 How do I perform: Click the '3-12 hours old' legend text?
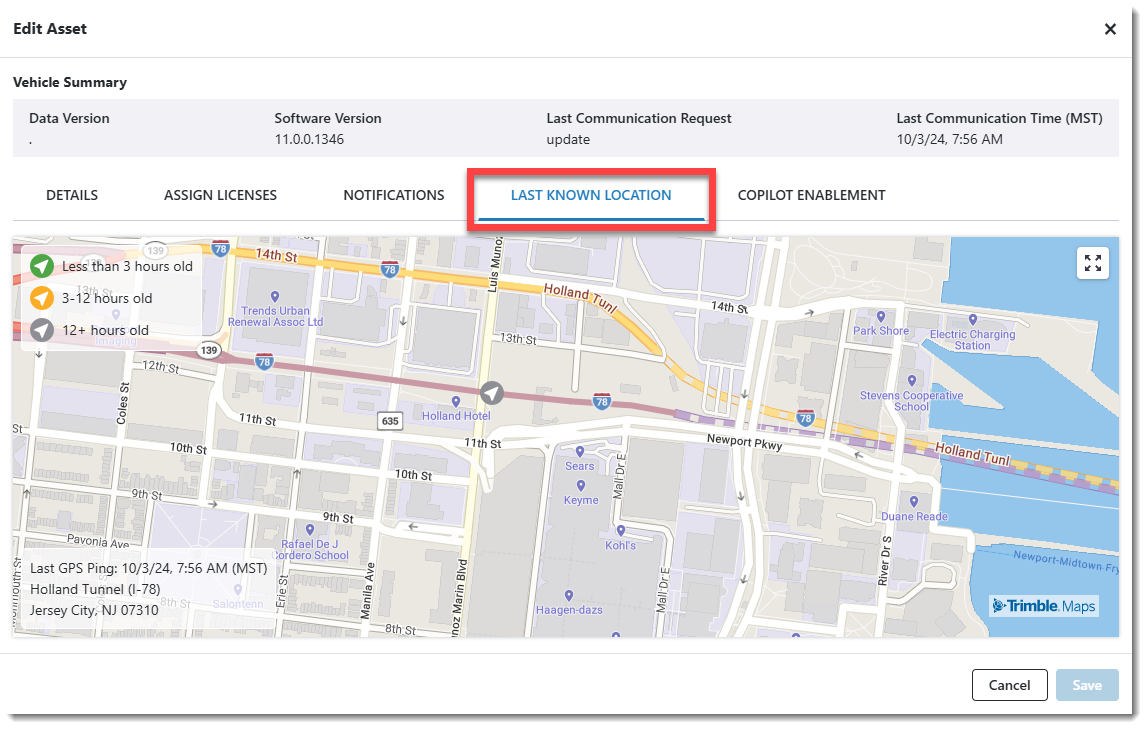tap(107, 298)
